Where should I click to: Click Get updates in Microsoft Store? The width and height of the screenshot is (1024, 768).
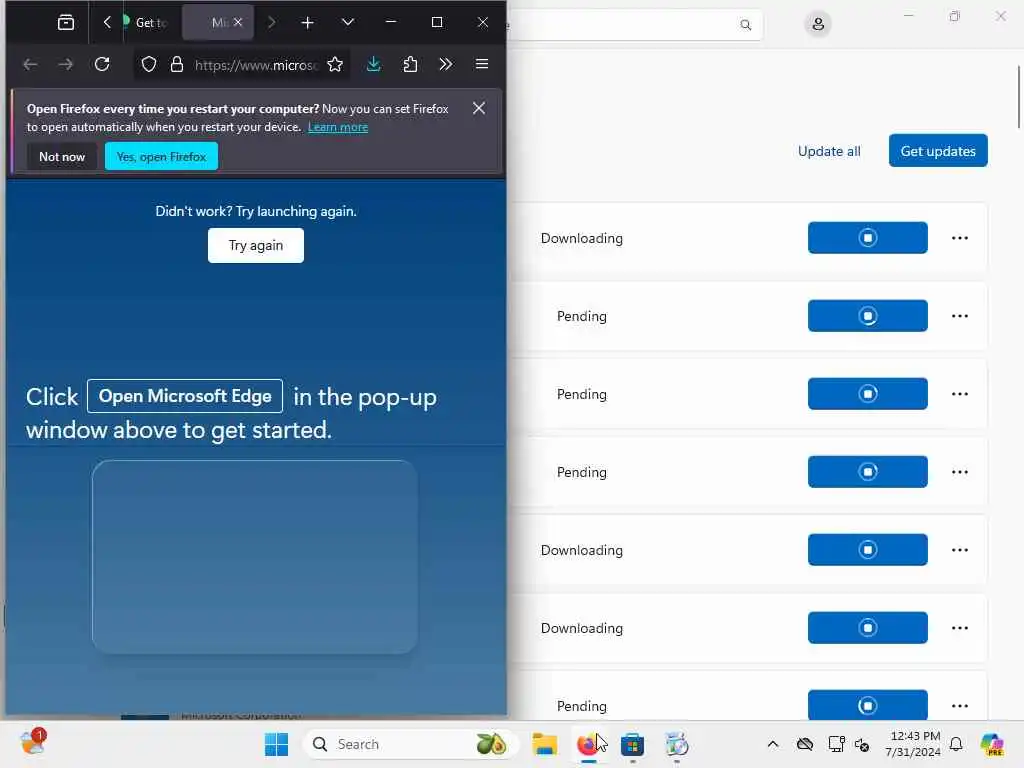click(x=938, y=151)
